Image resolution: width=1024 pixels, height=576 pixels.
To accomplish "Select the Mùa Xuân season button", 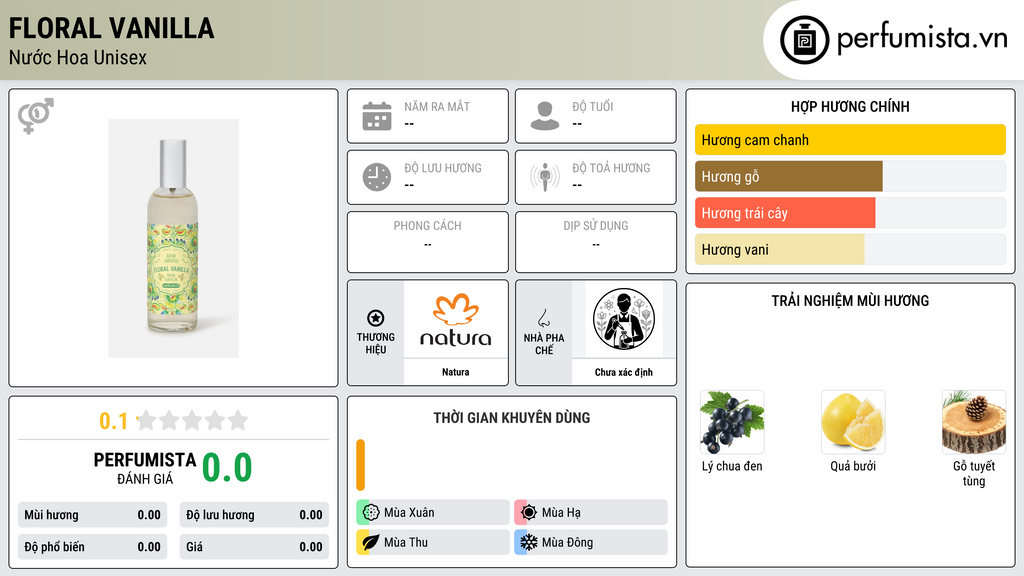I will point(433,513).
